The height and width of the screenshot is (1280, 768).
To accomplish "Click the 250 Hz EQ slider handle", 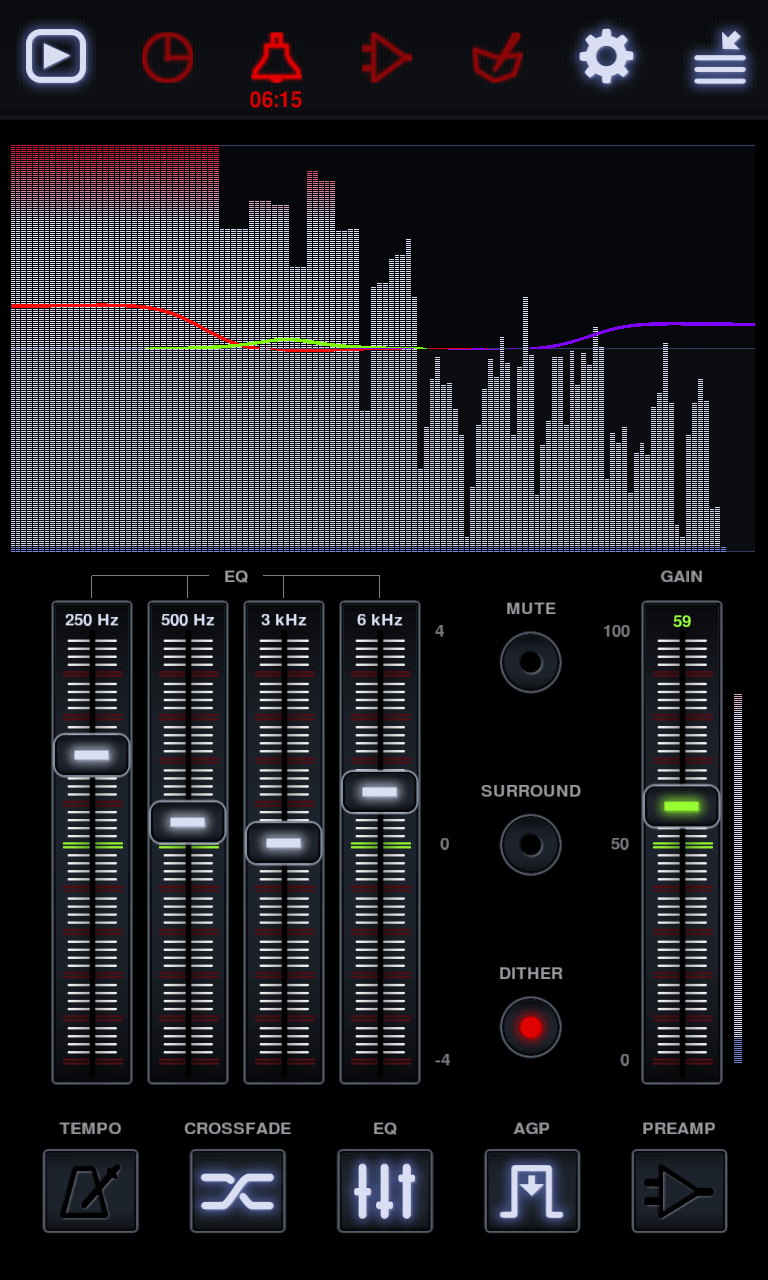I will (x=92, y=755).
